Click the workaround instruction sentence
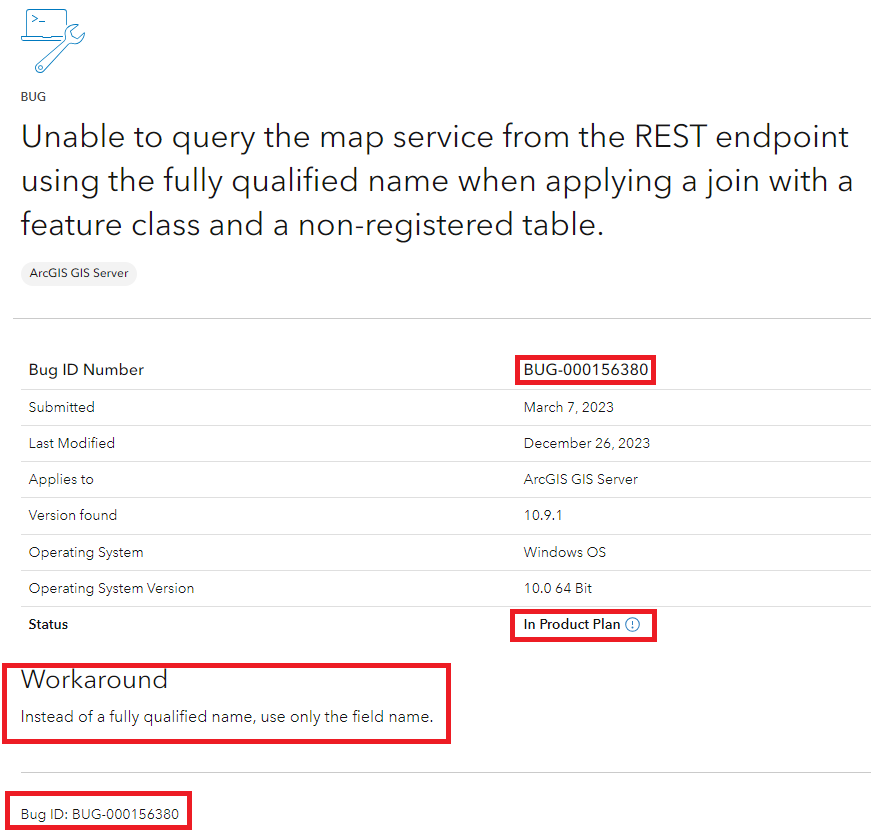 pos(227,717)
